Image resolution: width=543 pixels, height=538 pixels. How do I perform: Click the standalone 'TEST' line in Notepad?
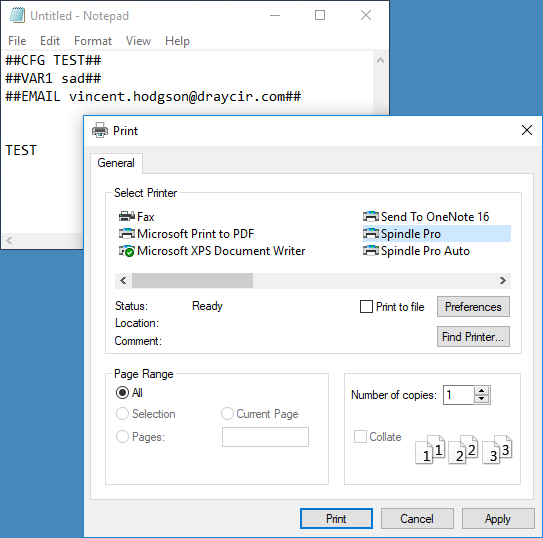click(x=21, y=151)
